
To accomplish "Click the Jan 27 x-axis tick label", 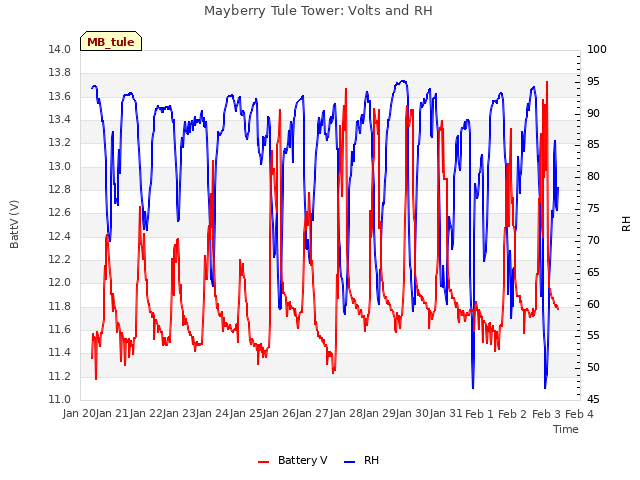I will point(313,413).
